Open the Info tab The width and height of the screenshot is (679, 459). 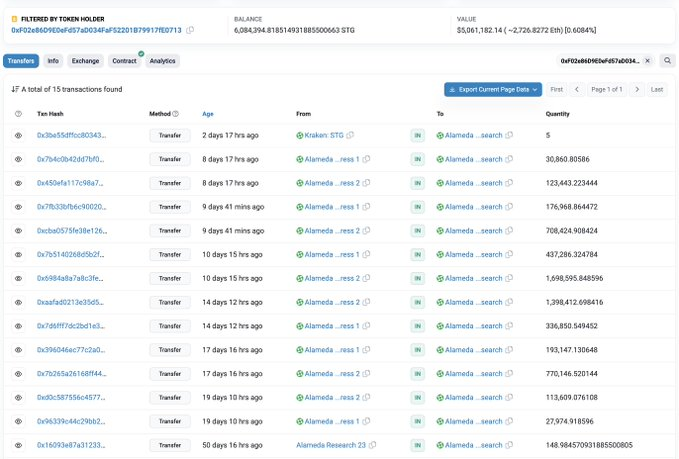pyautogui.click(x=53, y=61)
